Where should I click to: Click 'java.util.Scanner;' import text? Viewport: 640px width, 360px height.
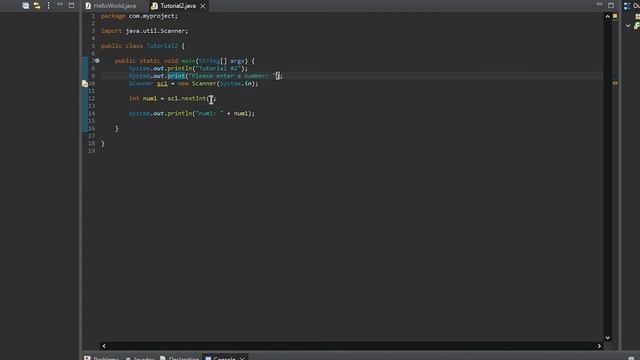coord(157,31)
